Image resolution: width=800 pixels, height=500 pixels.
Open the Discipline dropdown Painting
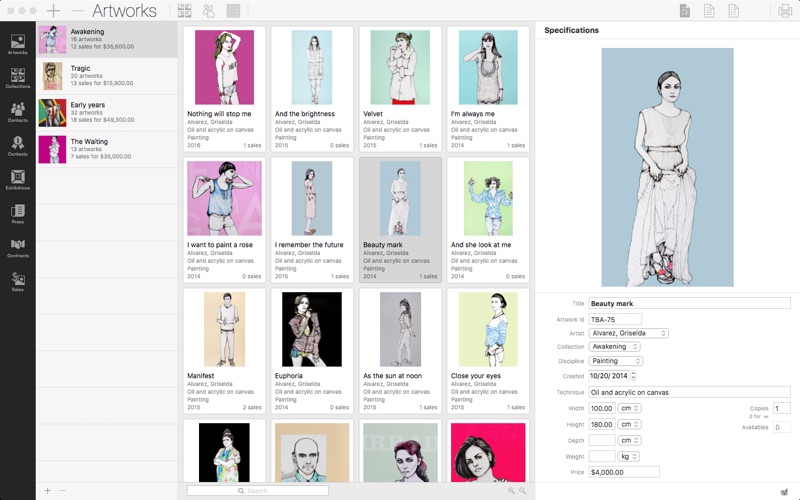pos(616,361)
